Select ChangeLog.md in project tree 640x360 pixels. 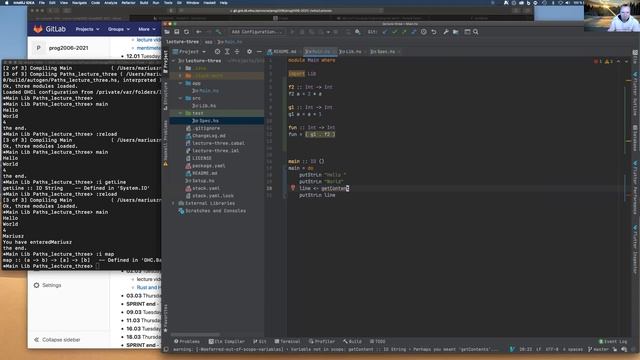coord(205,136)
